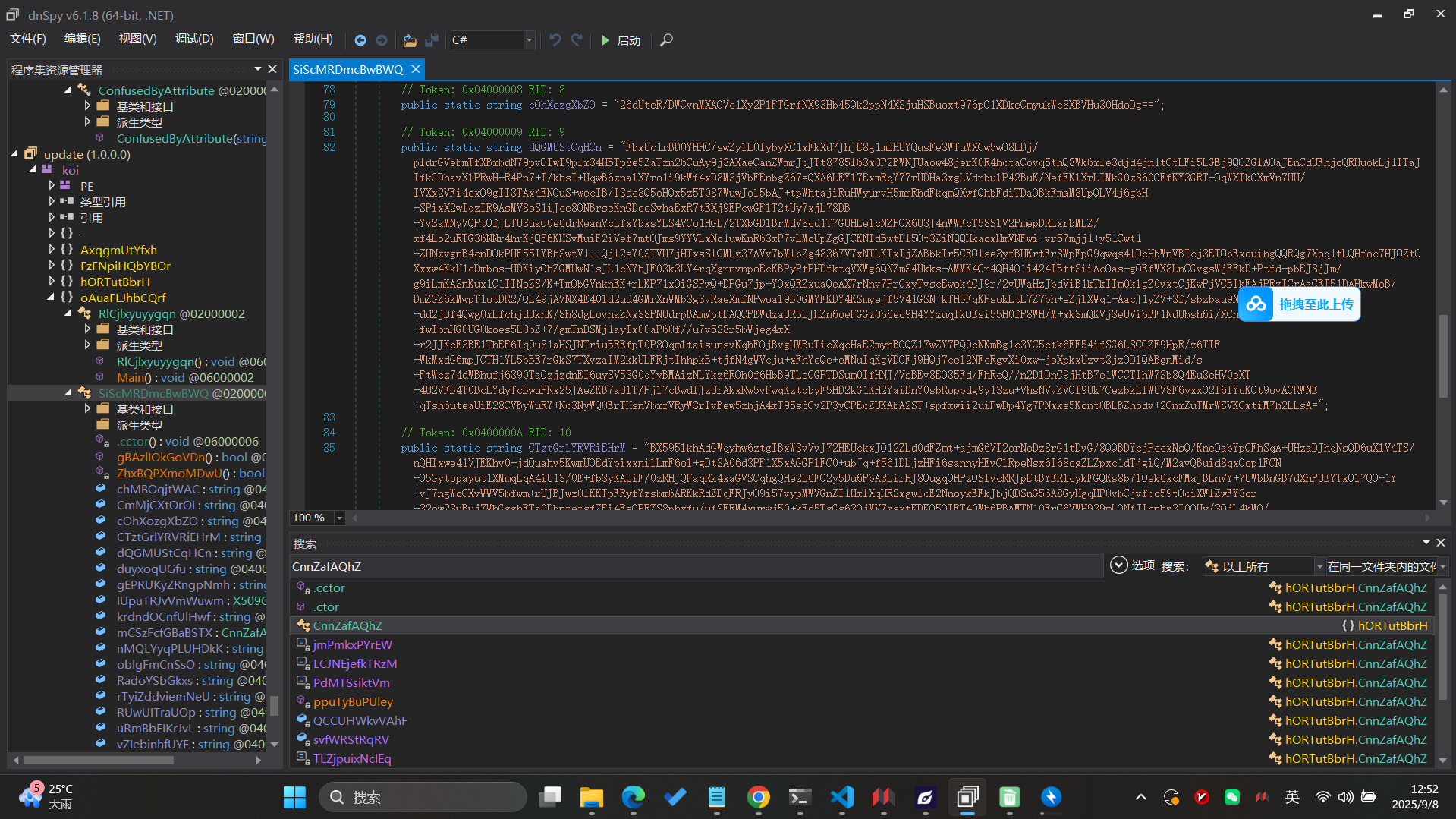Screen dimensions: 1456x819
Task: Click the code editor vertical scrollbar
Action: [1442, 357]
